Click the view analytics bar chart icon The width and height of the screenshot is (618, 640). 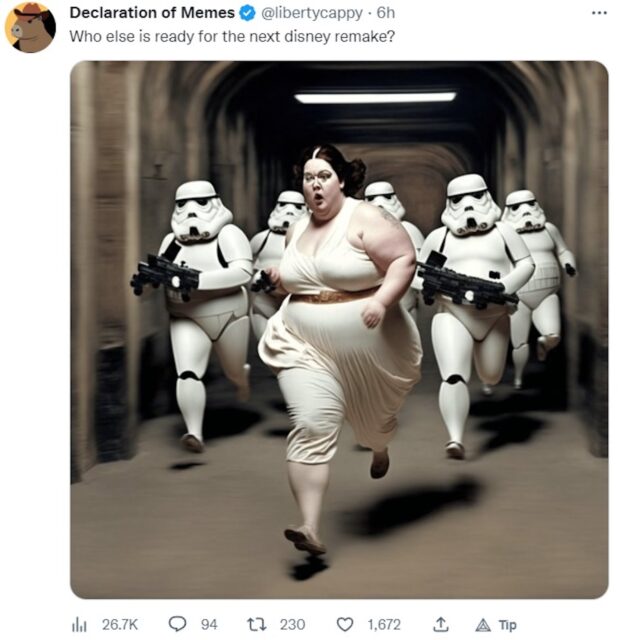click(80, 624)
